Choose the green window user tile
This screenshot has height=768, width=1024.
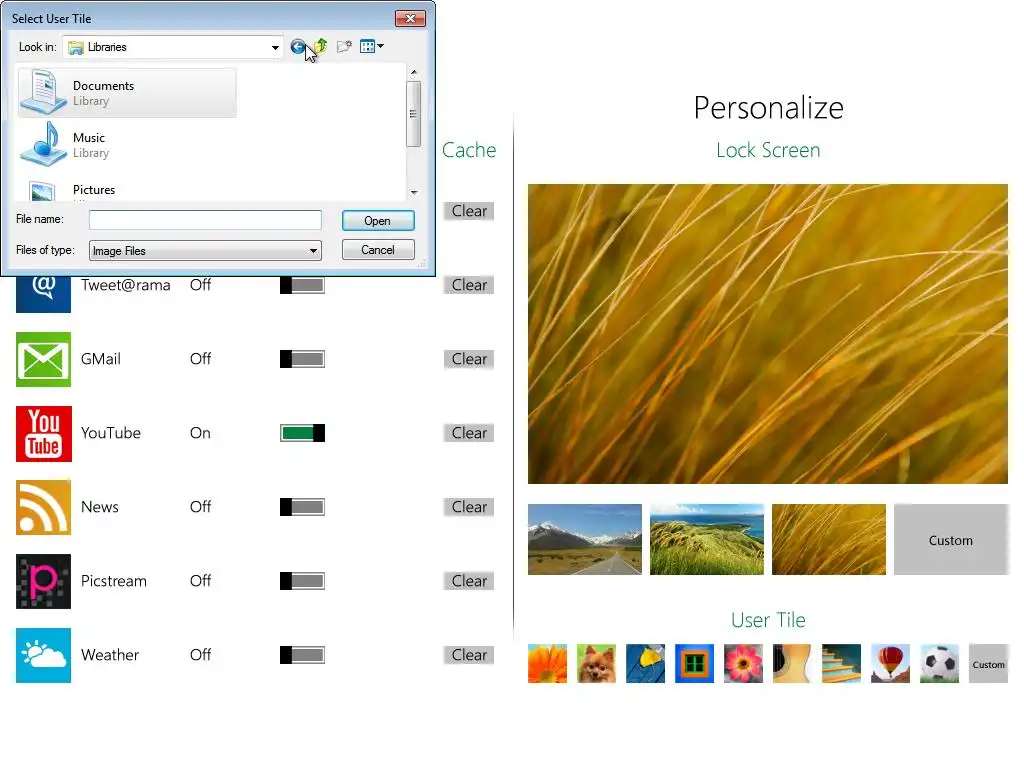[694, 664]
